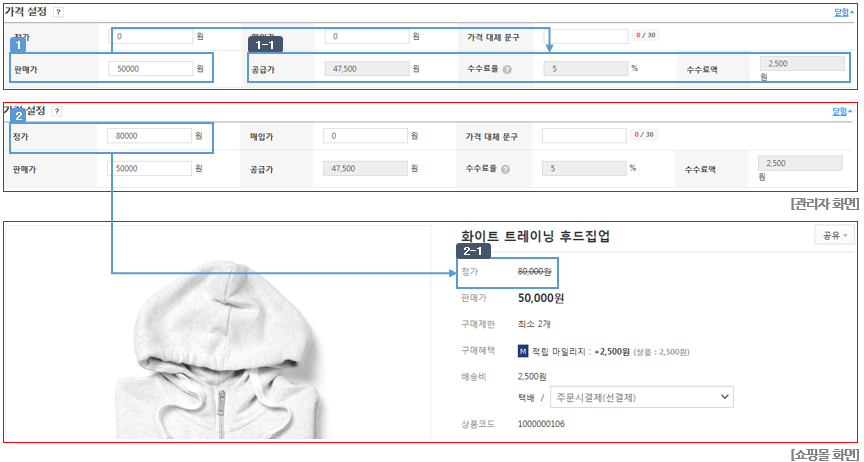Click the 배송비 value 2,500원
Viewport: 864px width, 462px height.
point(532,377)
